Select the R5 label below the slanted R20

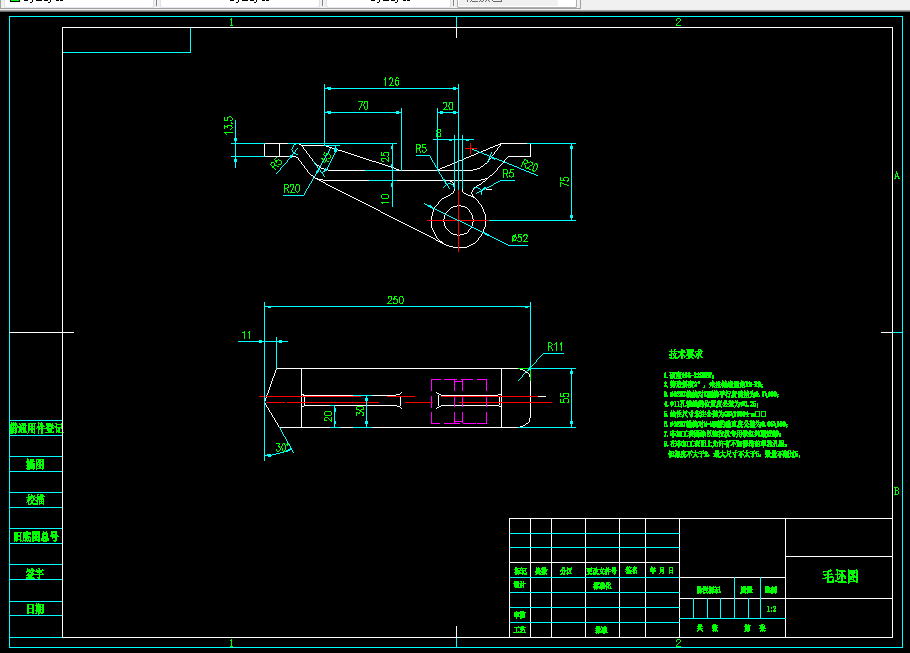pos(508,174)
